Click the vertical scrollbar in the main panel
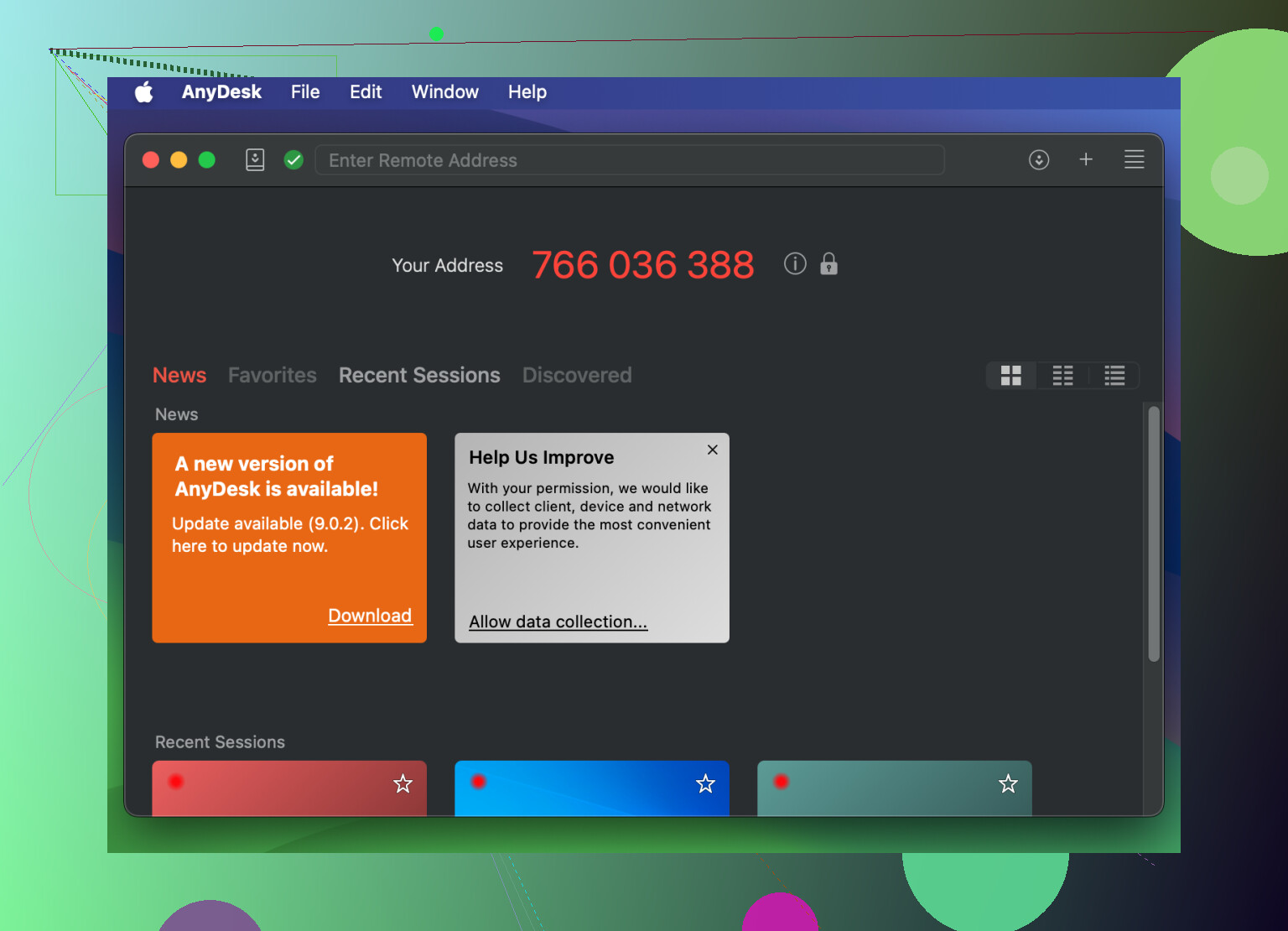 [1154, 534]
